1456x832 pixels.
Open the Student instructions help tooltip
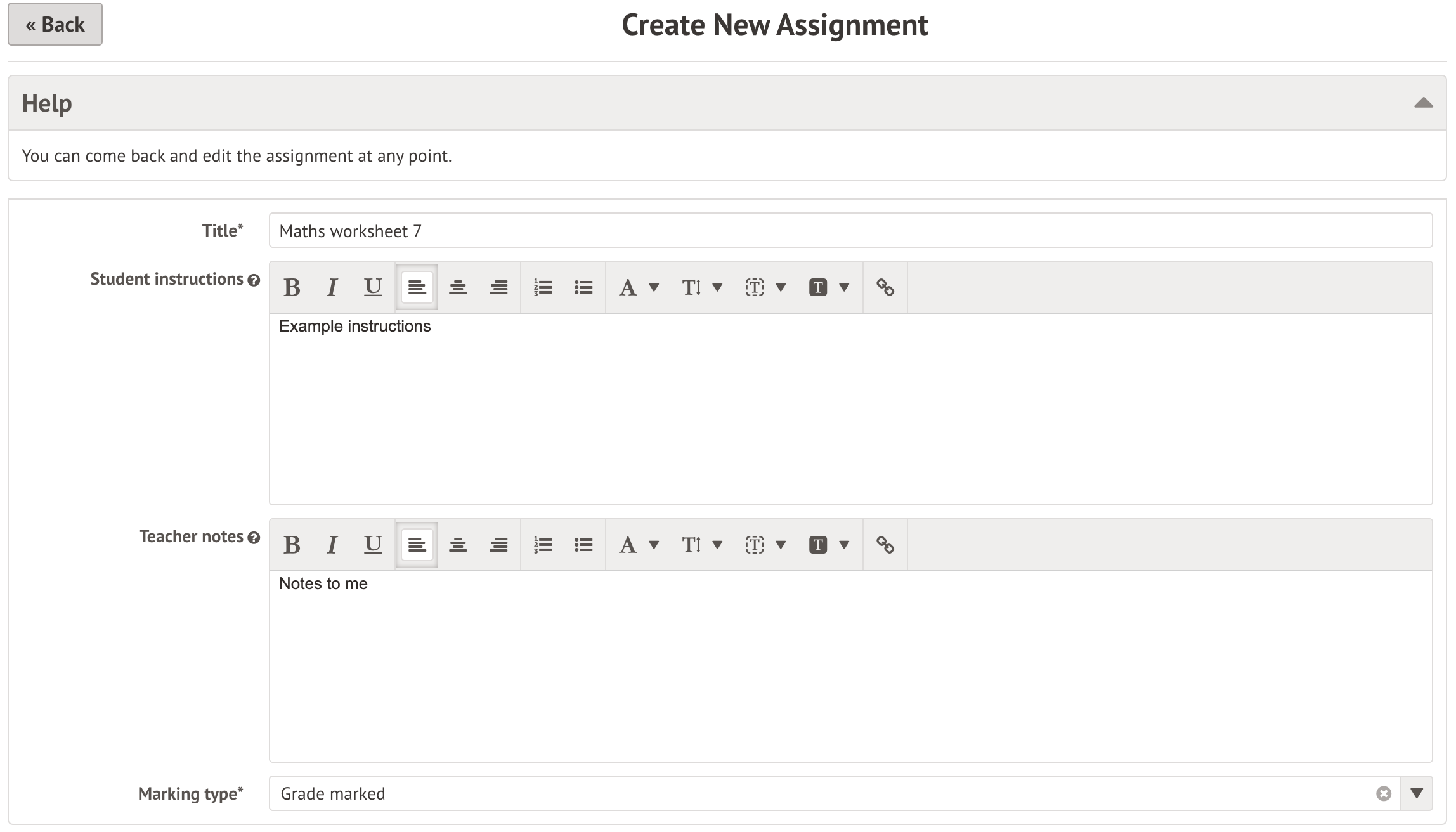coord(254,279)
